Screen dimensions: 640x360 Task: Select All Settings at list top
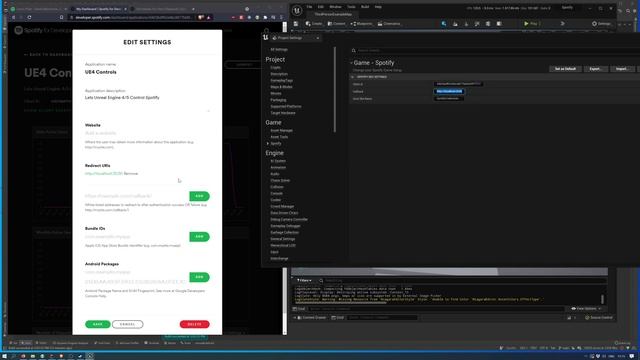coord(279,49)
